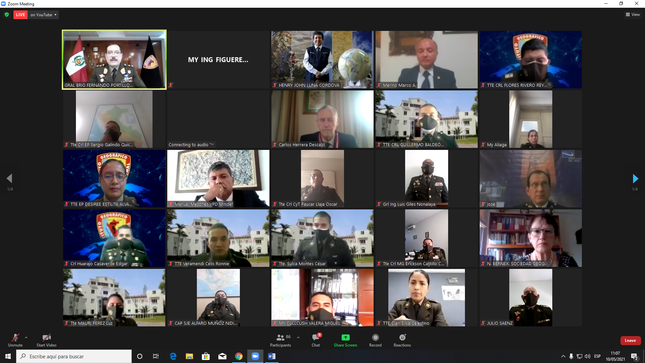Image resolution: width=645 pixels, height=363 pixels.
Task: Click the green encryption shield icon
Action: click(x=7, y=15)
